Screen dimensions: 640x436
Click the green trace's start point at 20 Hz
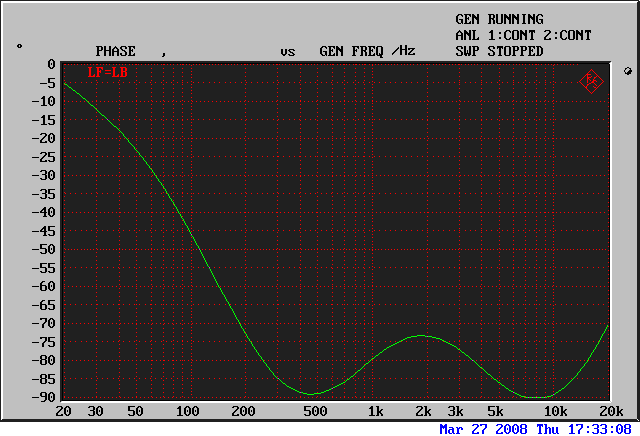point(64,83)
